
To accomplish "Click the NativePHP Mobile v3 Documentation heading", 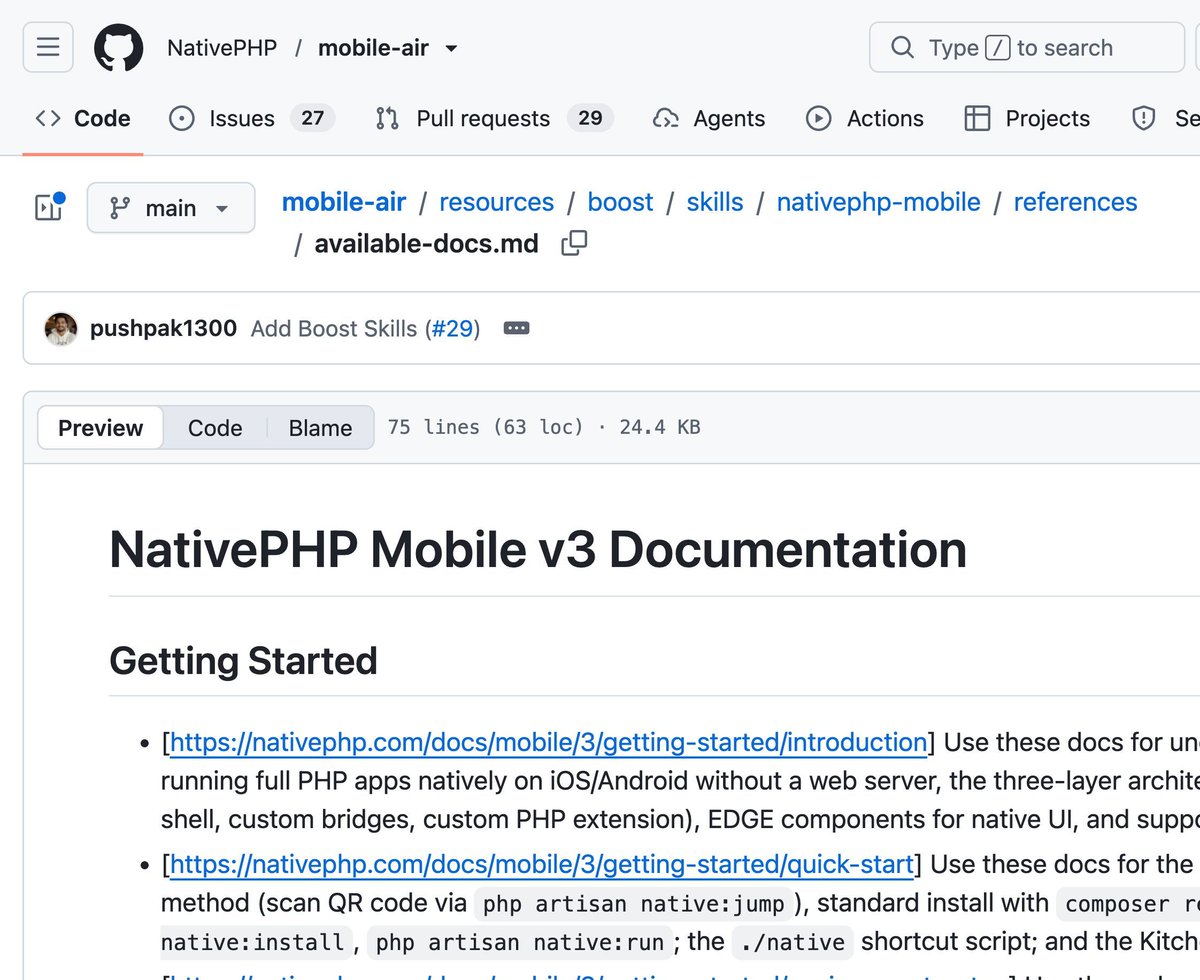I will pyautogui.click(x=538, y=549).
